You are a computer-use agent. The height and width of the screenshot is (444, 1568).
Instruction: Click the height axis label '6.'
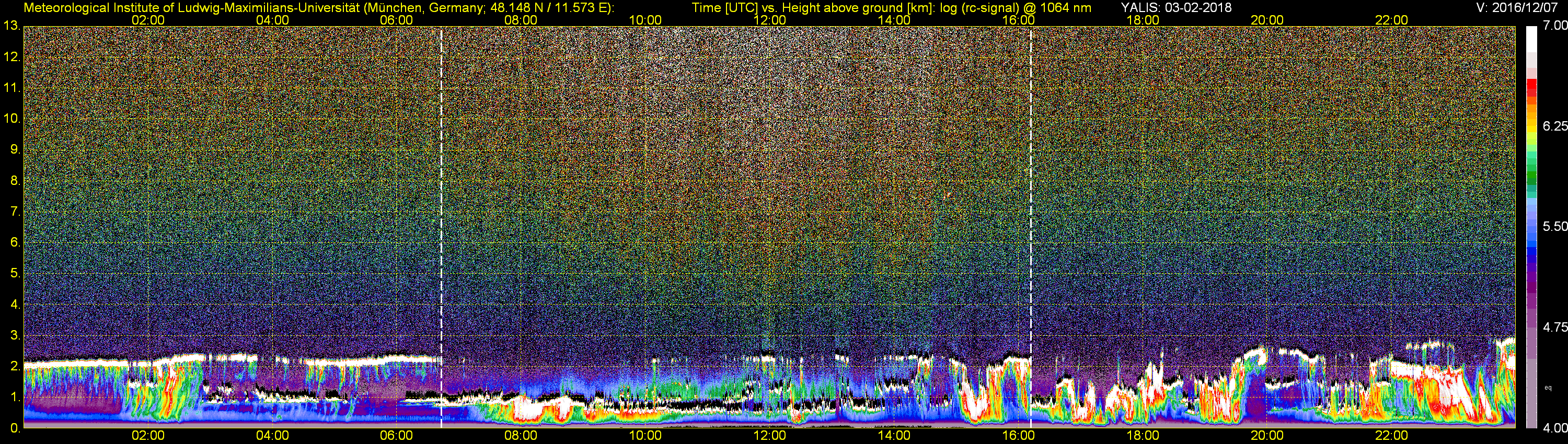pos(15,242)
